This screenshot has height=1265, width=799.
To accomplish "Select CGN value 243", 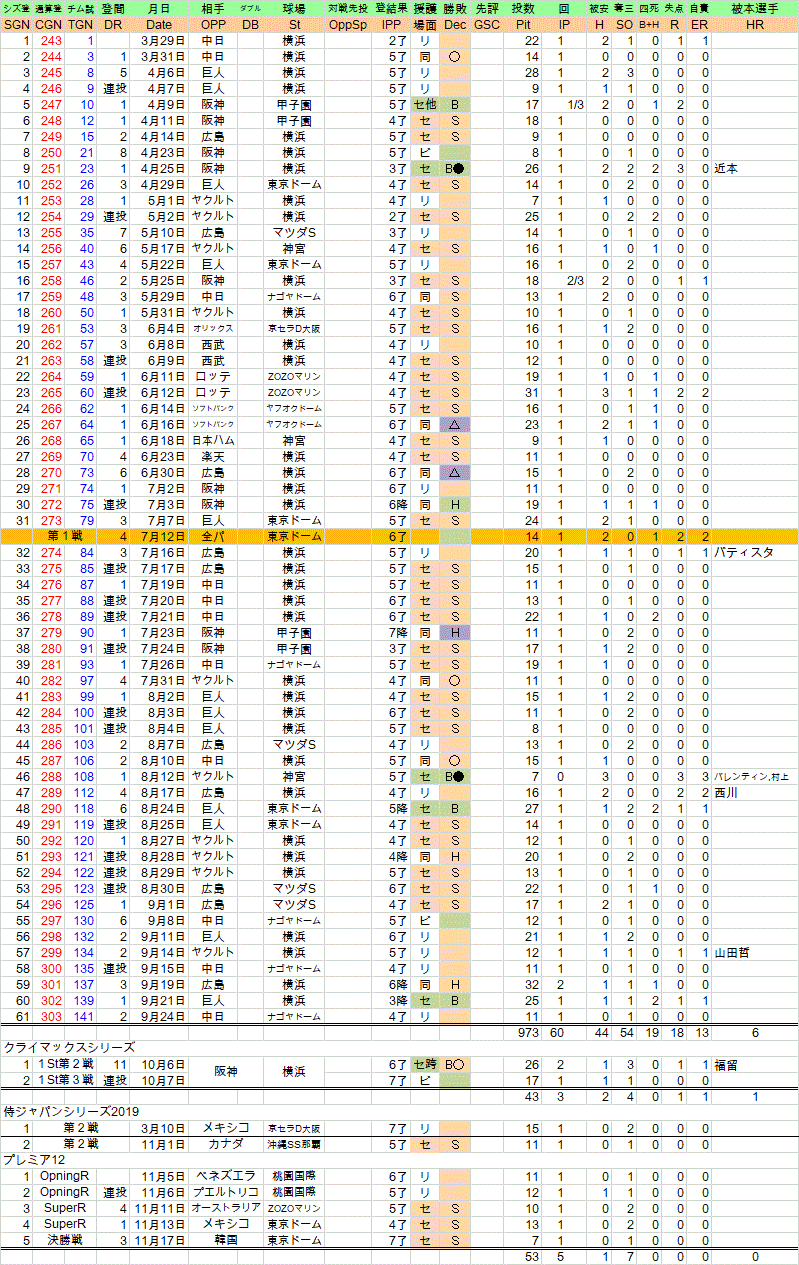I will click(x=47, y=41).
